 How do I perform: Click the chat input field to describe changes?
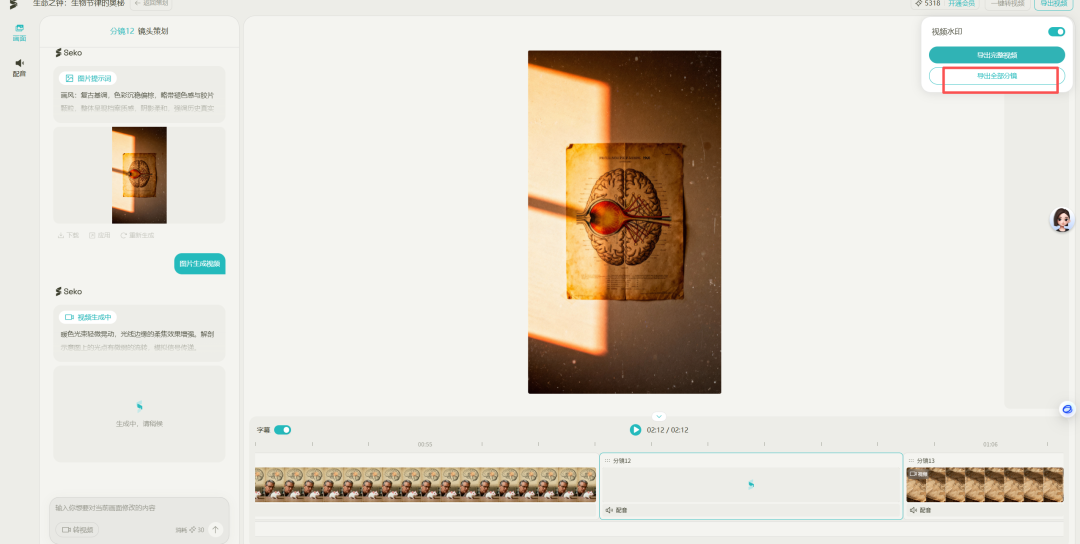138,508
